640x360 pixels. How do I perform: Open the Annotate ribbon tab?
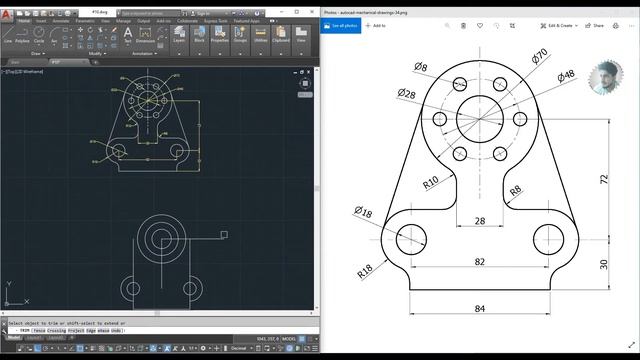(x=60, y=21)
